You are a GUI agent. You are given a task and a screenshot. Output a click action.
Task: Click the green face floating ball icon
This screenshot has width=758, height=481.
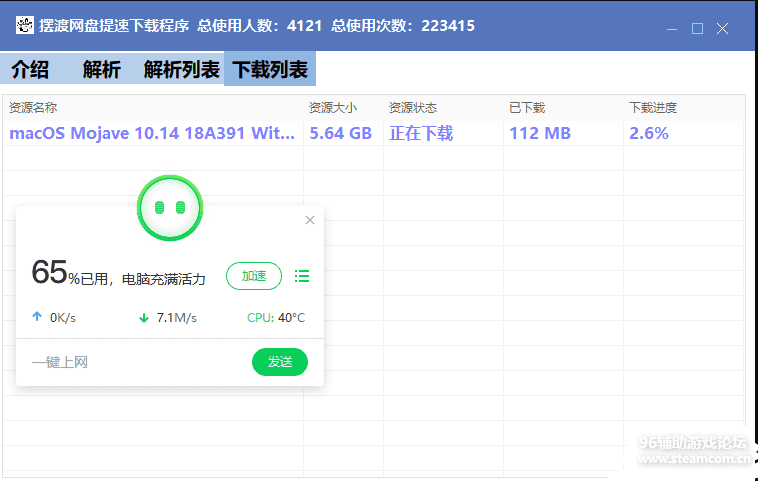pyautogui.click(x=170, y=208)
